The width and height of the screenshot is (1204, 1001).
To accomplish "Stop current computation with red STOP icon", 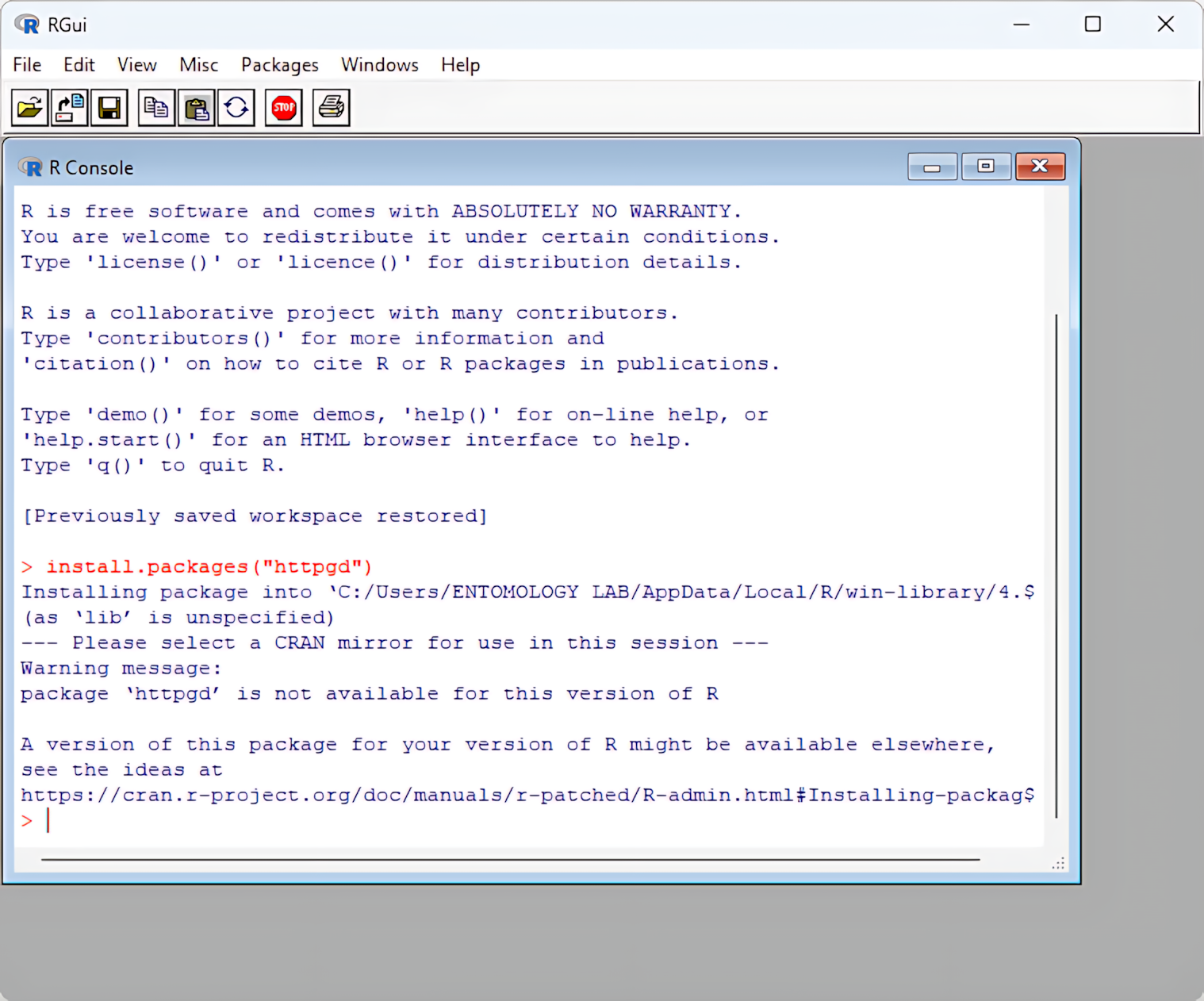I will pos(284,108).
